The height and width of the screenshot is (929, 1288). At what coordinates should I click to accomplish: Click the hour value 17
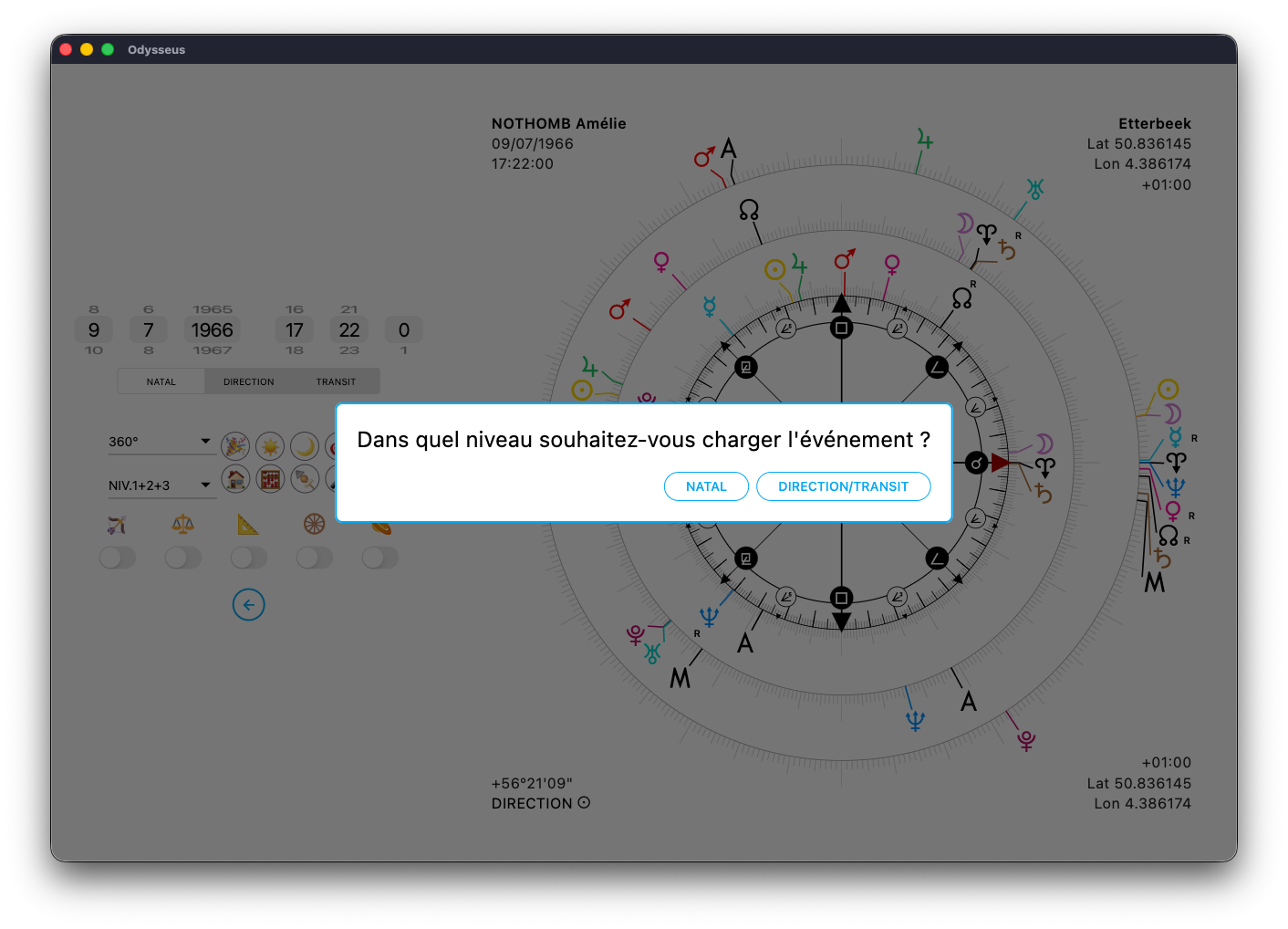tap(294, 330)
